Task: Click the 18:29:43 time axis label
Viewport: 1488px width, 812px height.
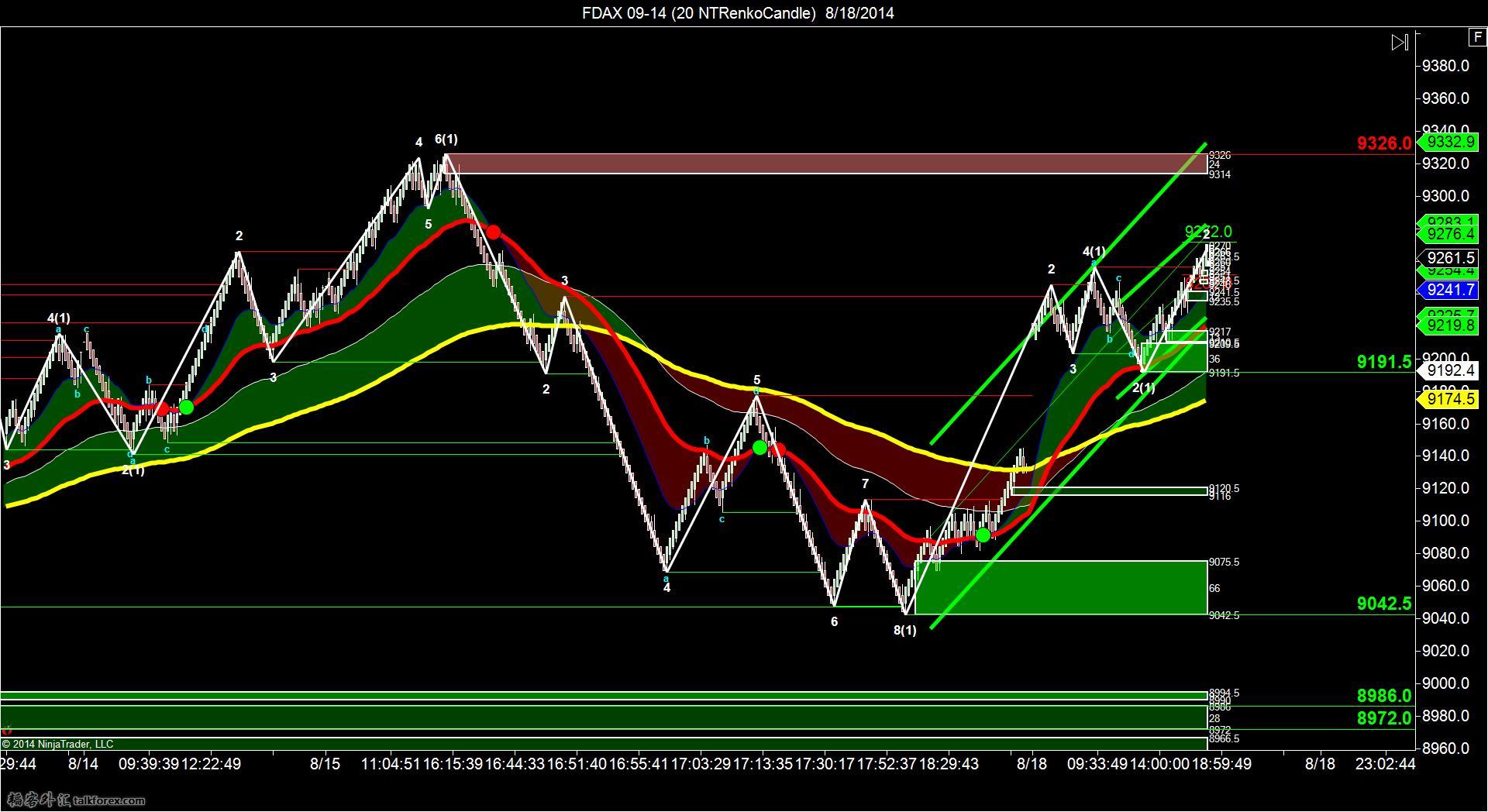Action: coord(949,764)
